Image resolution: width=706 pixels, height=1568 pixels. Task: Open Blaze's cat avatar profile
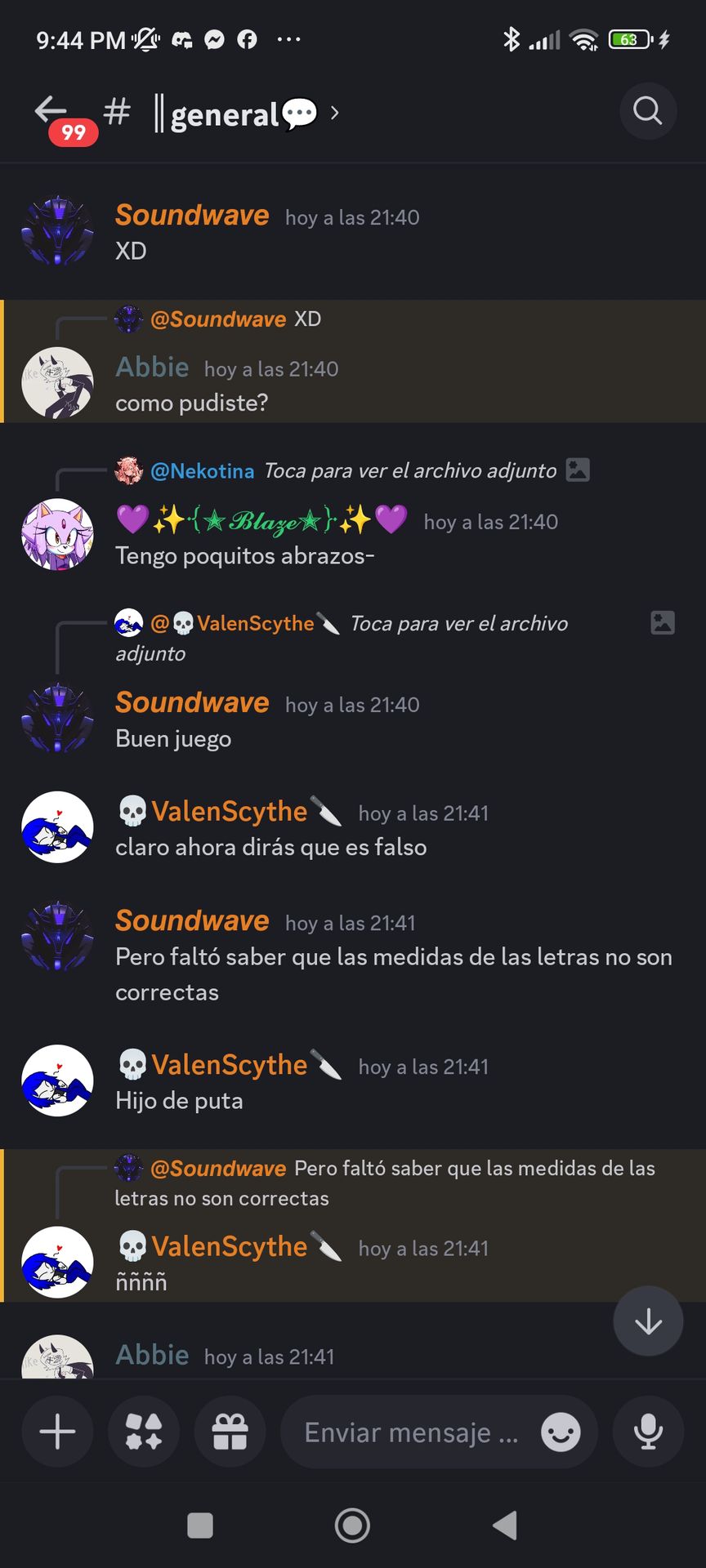tap(57, 534)
